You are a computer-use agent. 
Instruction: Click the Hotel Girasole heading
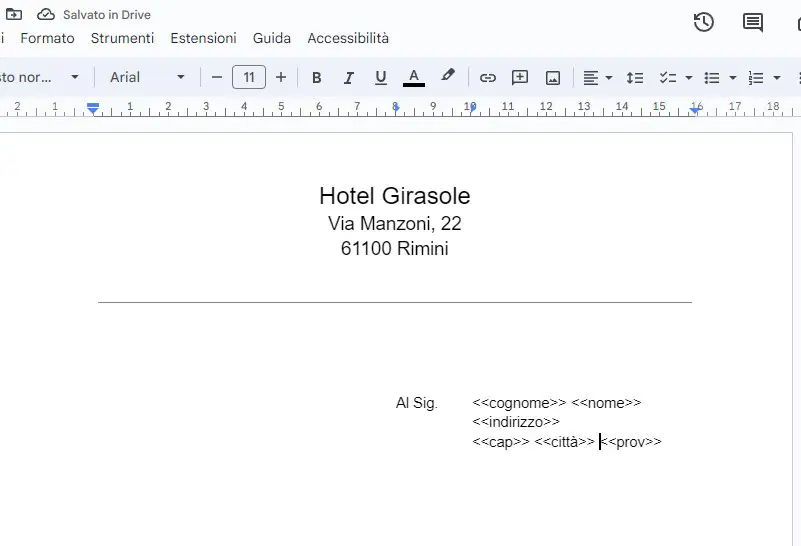tap(394, 196)
